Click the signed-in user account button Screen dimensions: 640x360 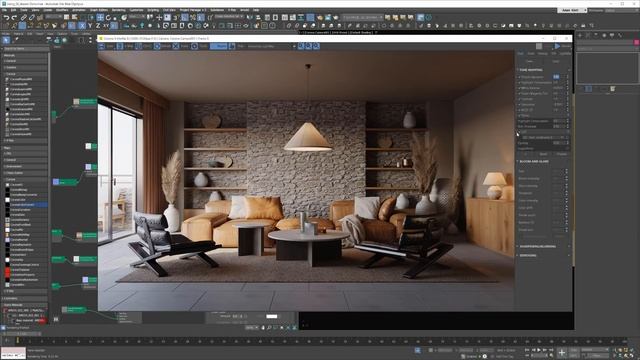click(572, 10)
